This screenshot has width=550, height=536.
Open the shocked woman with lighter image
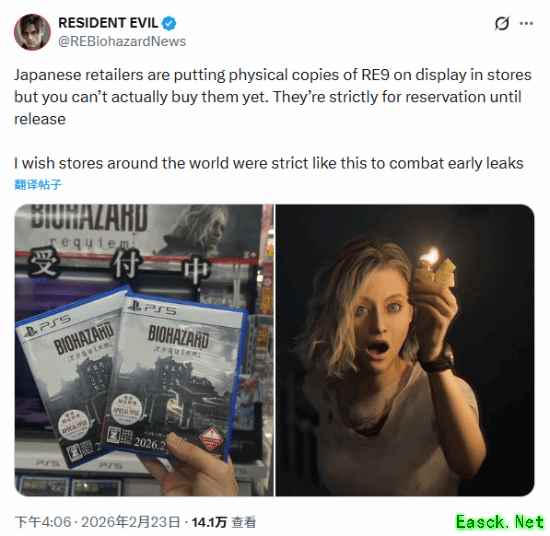point(405,350)
